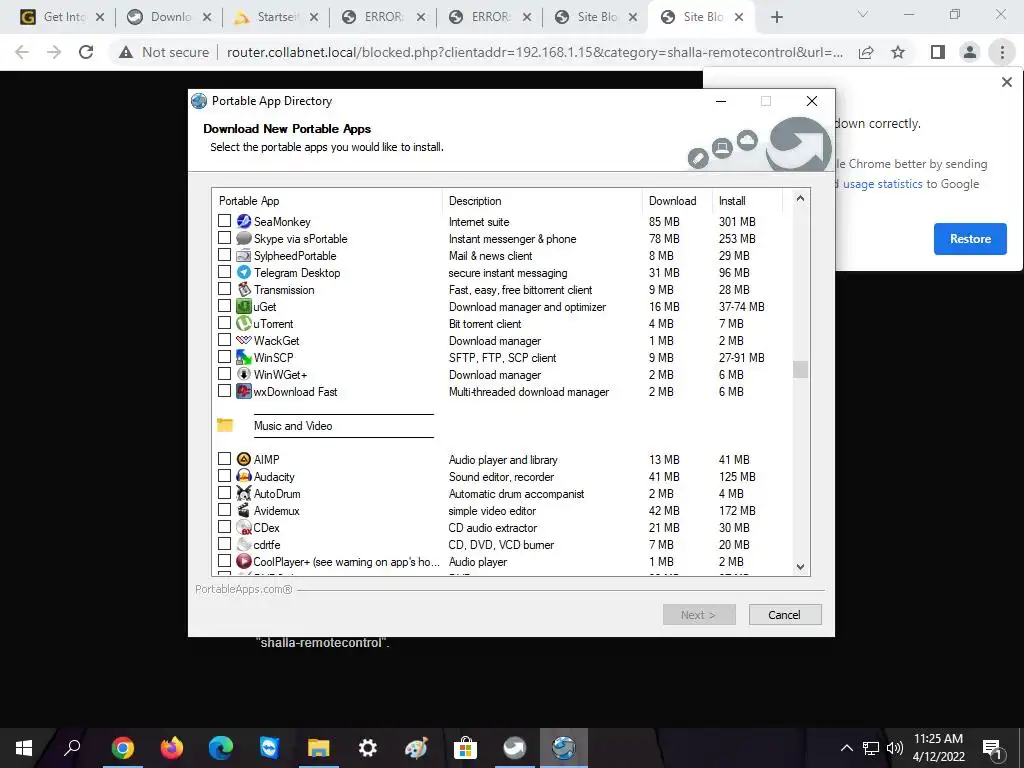
Task: Check the CDex checkbox
Action: [x=224, y=526]
